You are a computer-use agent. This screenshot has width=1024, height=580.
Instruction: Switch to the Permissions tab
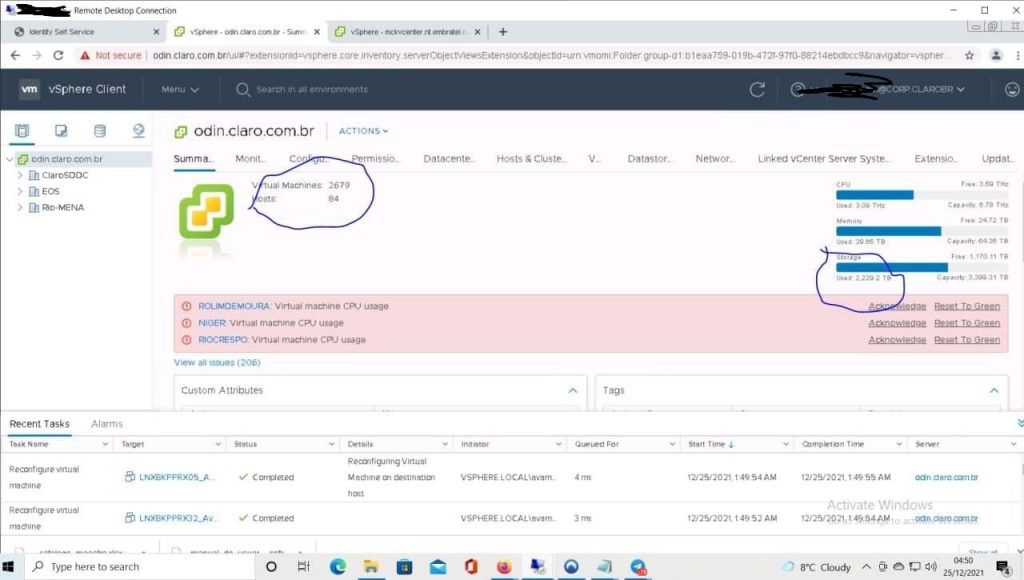point(375,159)
